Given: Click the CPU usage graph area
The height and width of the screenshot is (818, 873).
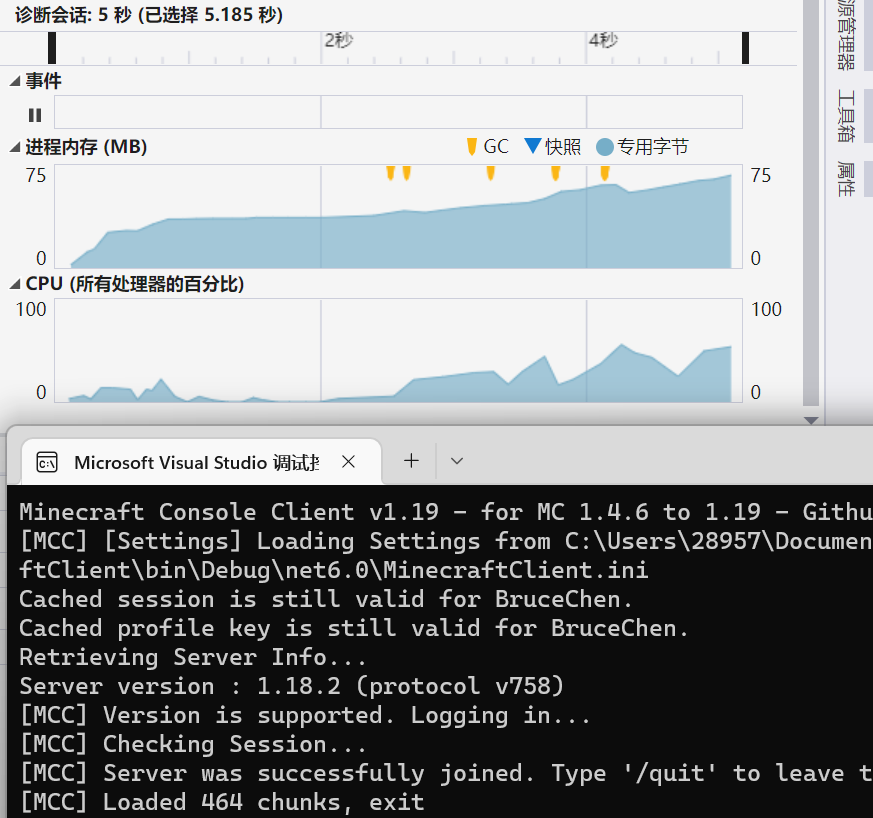Looking at the screenshot, I should pos(398,350).
